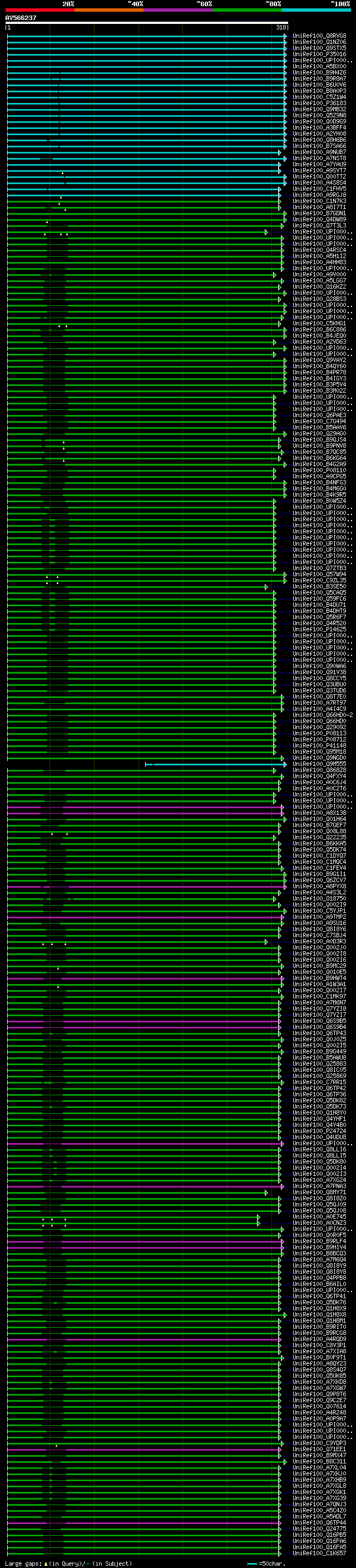
Task: Click the cyan bar for Q8RVG8
Action: (x=147, y=36)
